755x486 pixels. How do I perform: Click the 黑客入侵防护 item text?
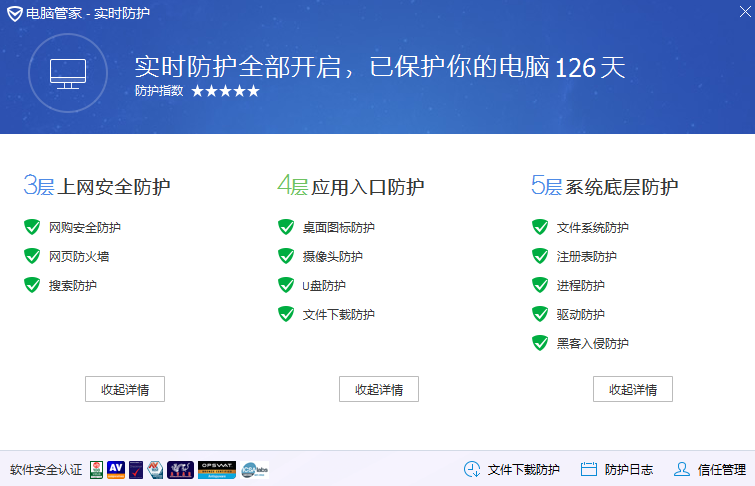(x=593, y=343)
